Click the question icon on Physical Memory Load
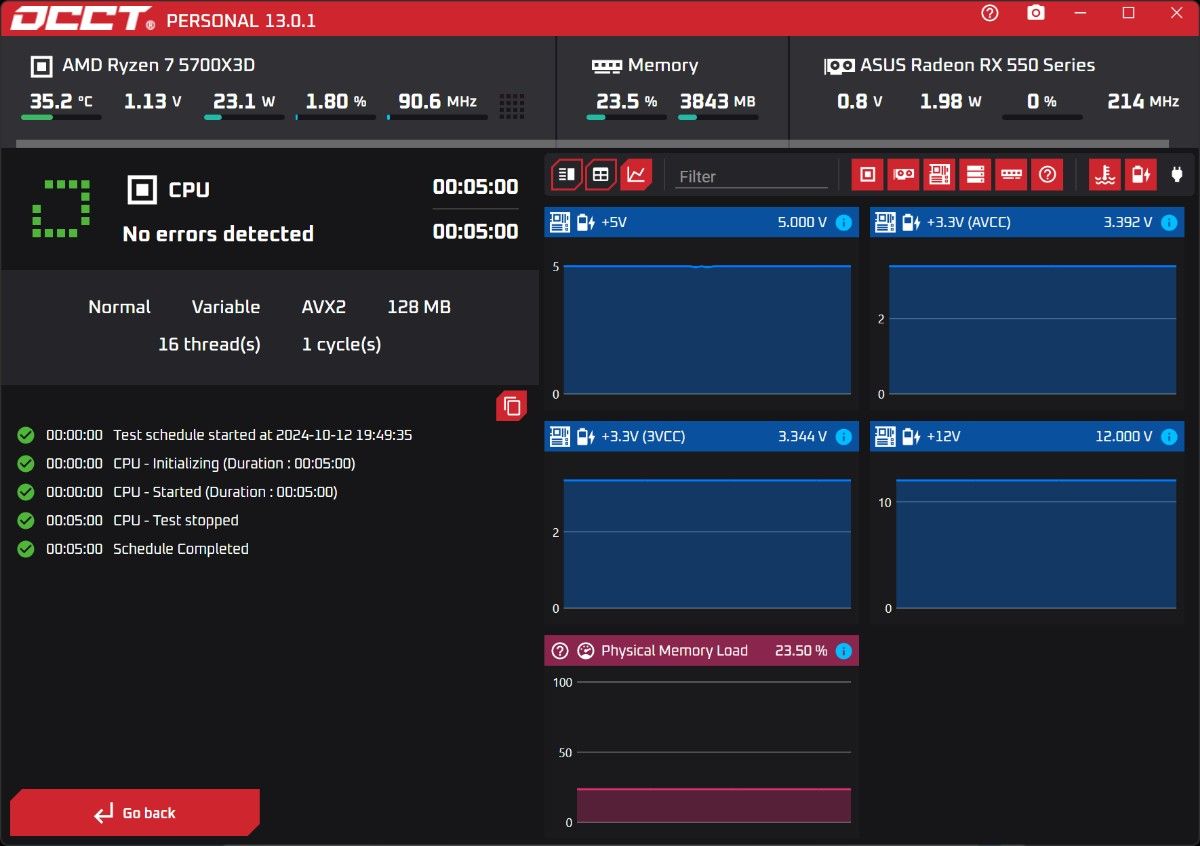Image resolution: width=1200 pixels, height=846 pixels. point(560,650)
